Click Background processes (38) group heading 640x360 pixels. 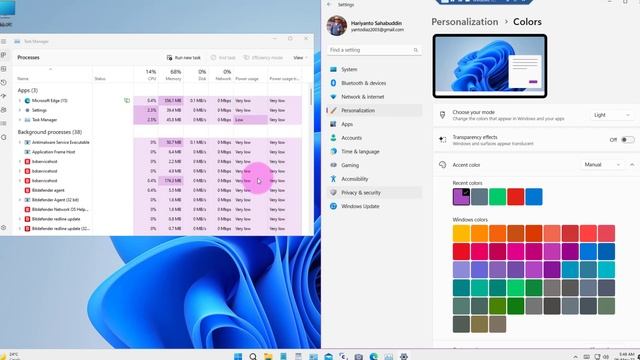(x=49, y=132)
